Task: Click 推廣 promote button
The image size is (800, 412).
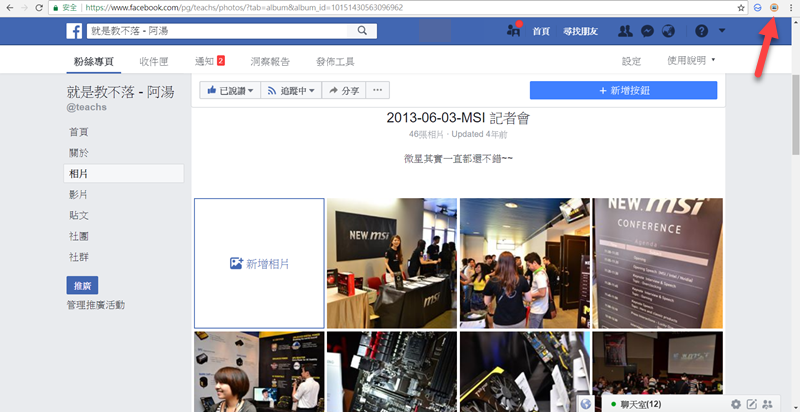Action: [82, 286]
